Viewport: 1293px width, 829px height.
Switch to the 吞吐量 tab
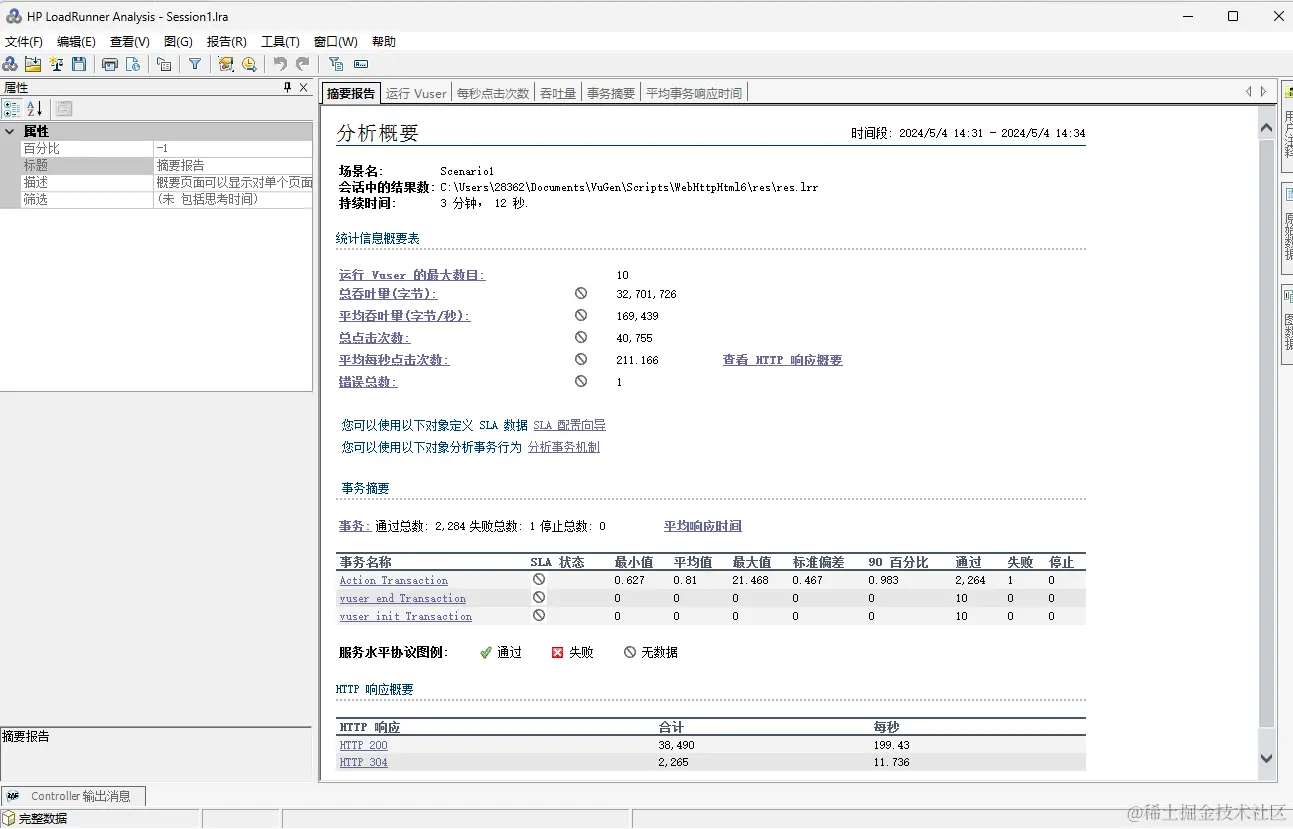(x=557, y=92)
